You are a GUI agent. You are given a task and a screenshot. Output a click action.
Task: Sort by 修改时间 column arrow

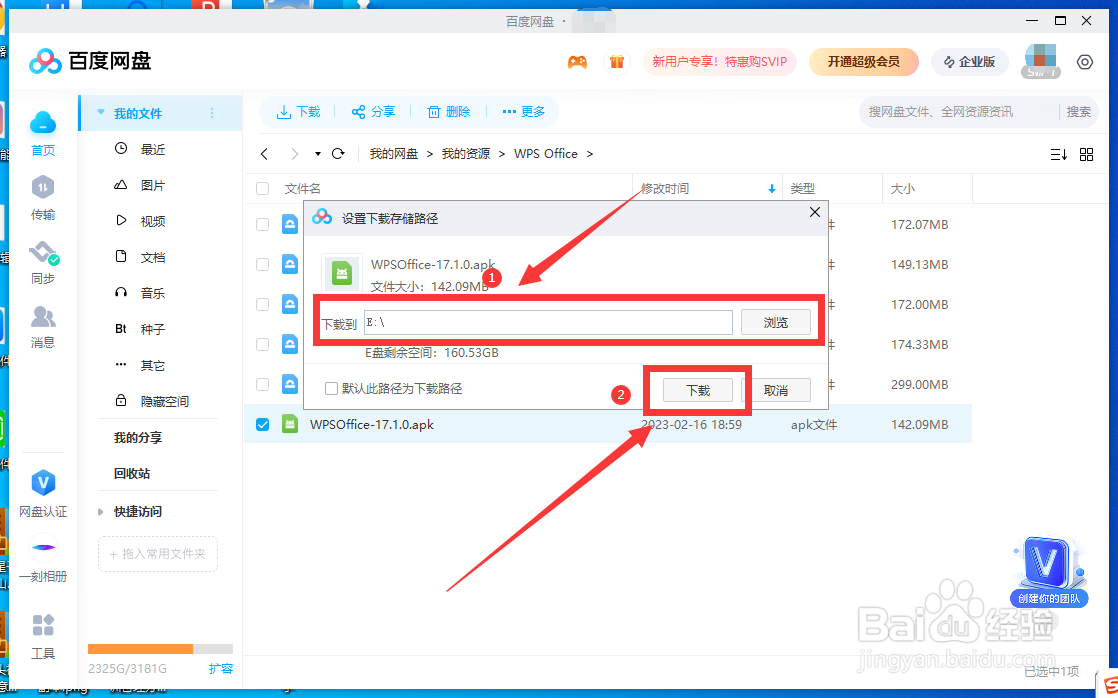click(771, 189)
